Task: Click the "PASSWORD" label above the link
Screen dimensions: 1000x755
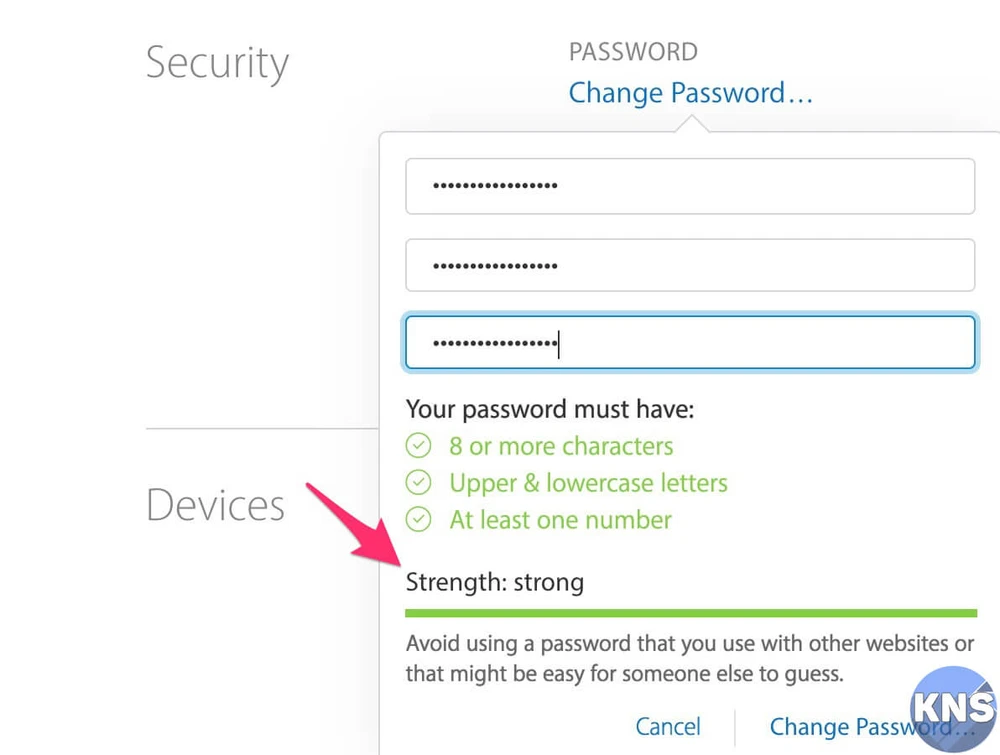Action: coord(633,52)
